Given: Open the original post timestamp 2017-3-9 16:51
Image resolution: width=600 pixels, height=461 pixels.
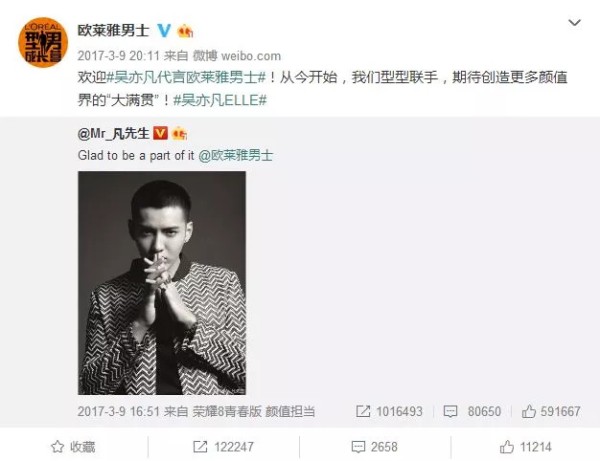Looking at the screenshot, I should point(118,412).
